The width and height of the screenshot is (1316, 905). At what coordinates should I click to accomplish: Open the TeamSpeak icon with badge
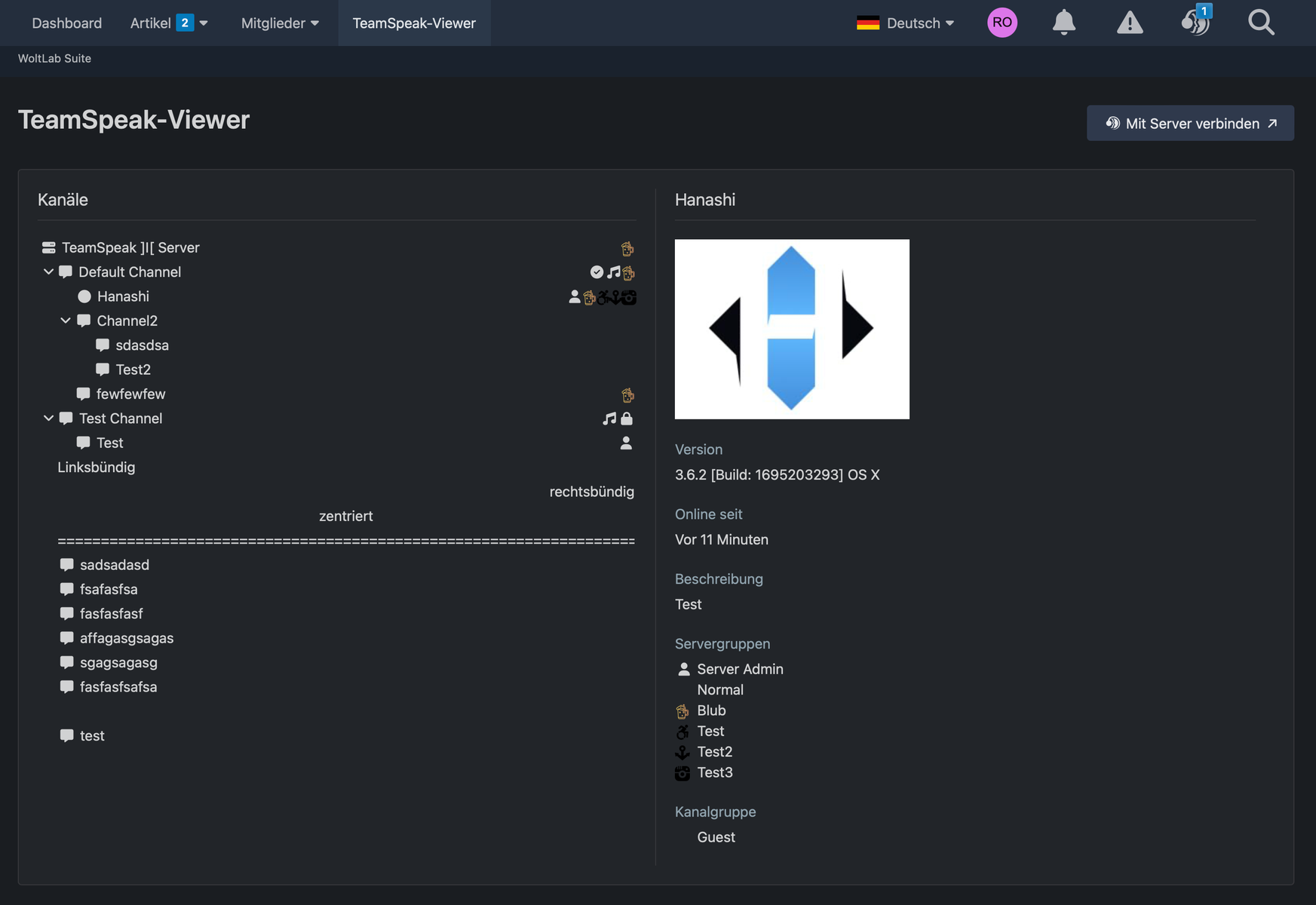(x=1195, y=23)
